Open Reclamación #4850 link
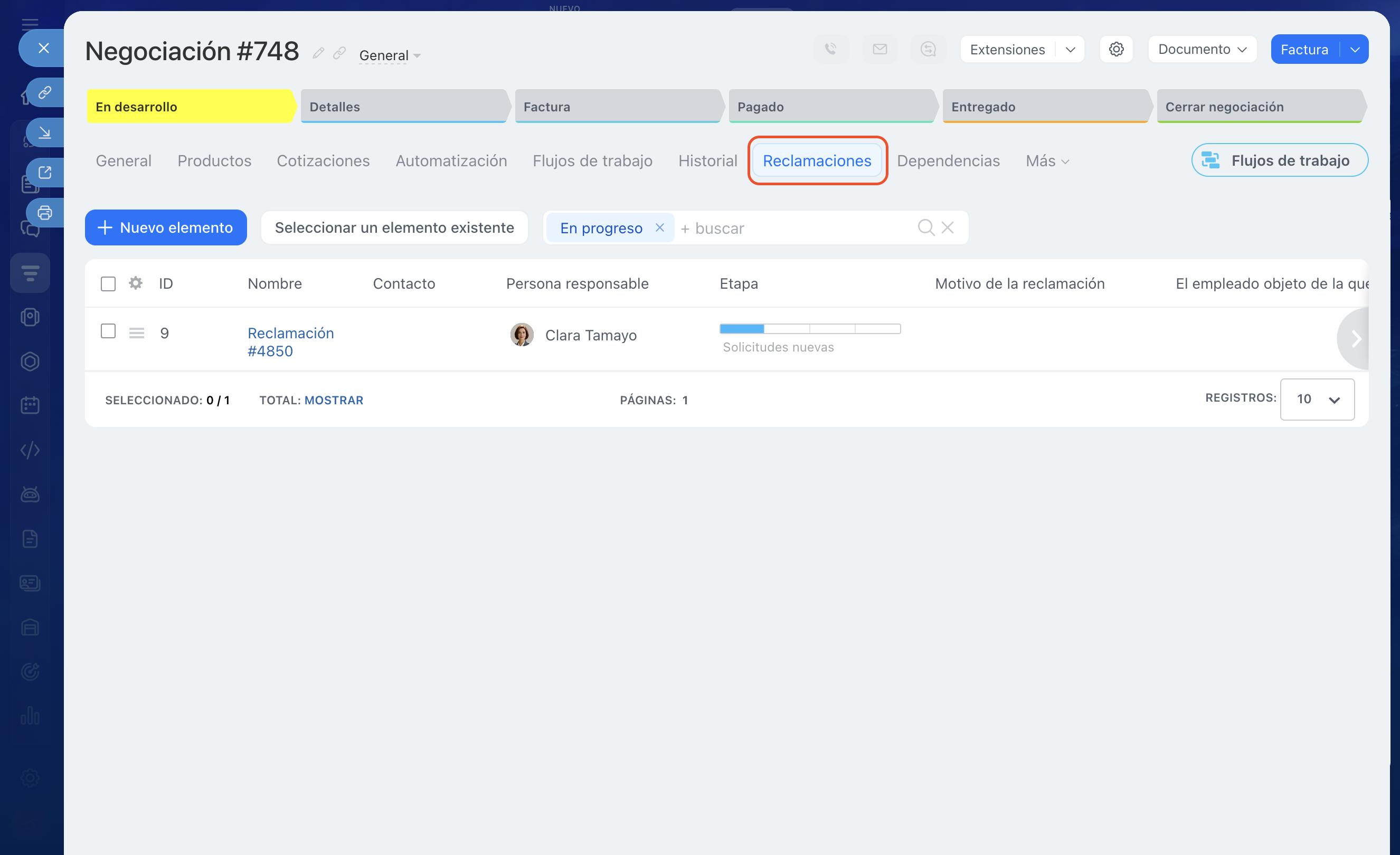The width and height of the screenshot is (1400, 855). pos(290,341)
